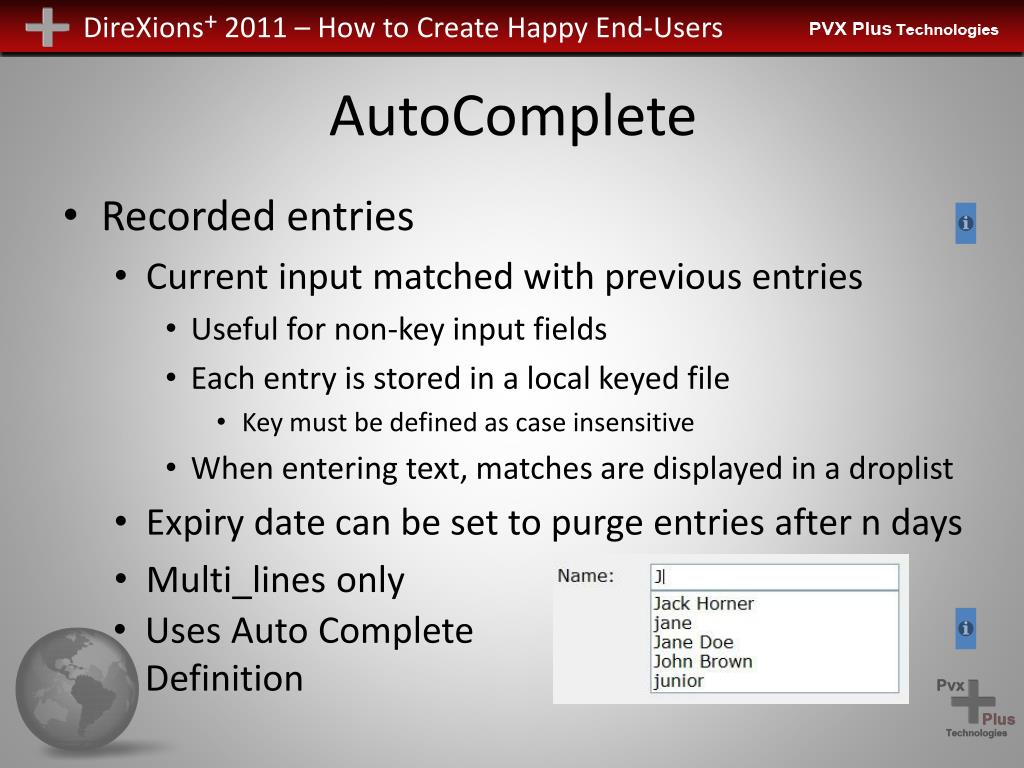
Task: Pick "John Brown" from the droplist
Action: click(x=703, y=661)
